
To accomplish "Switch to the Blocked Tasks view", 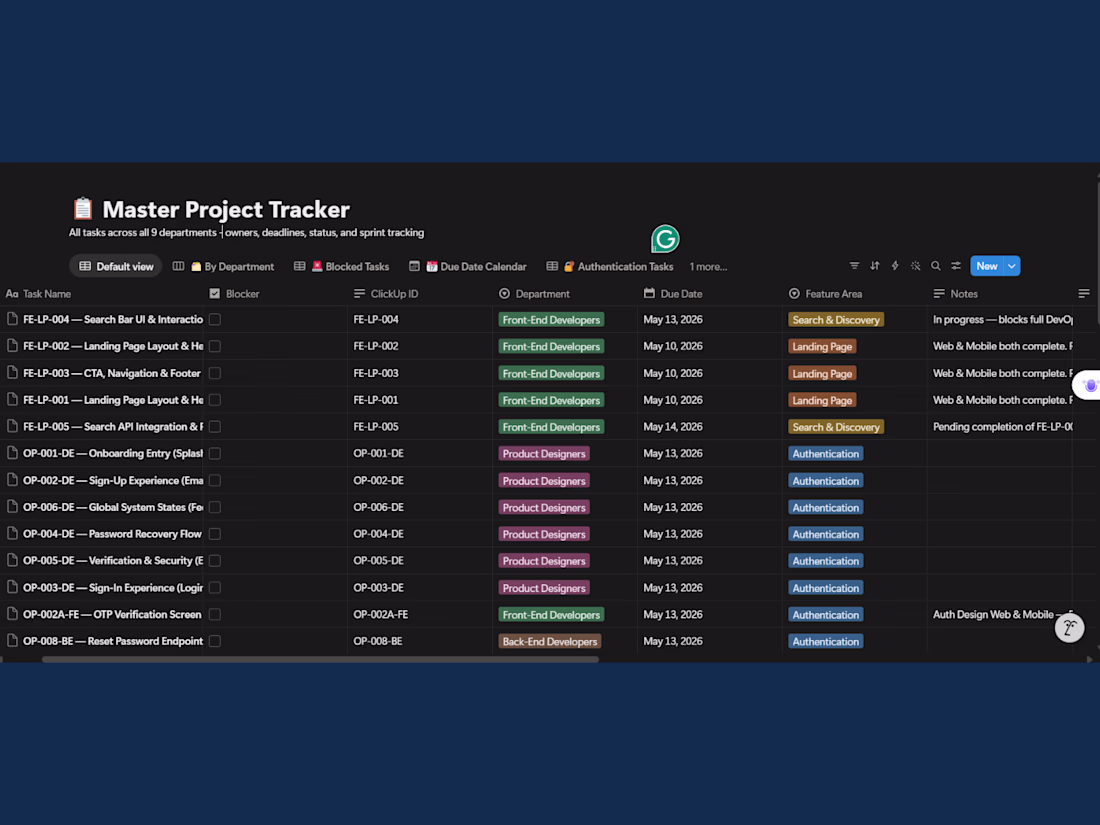I will point(342,267).
